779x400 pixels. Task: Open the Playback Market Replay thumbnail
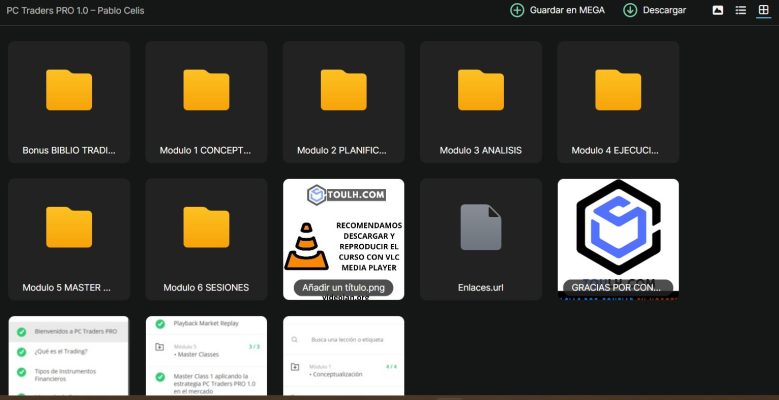coord(206,355)
